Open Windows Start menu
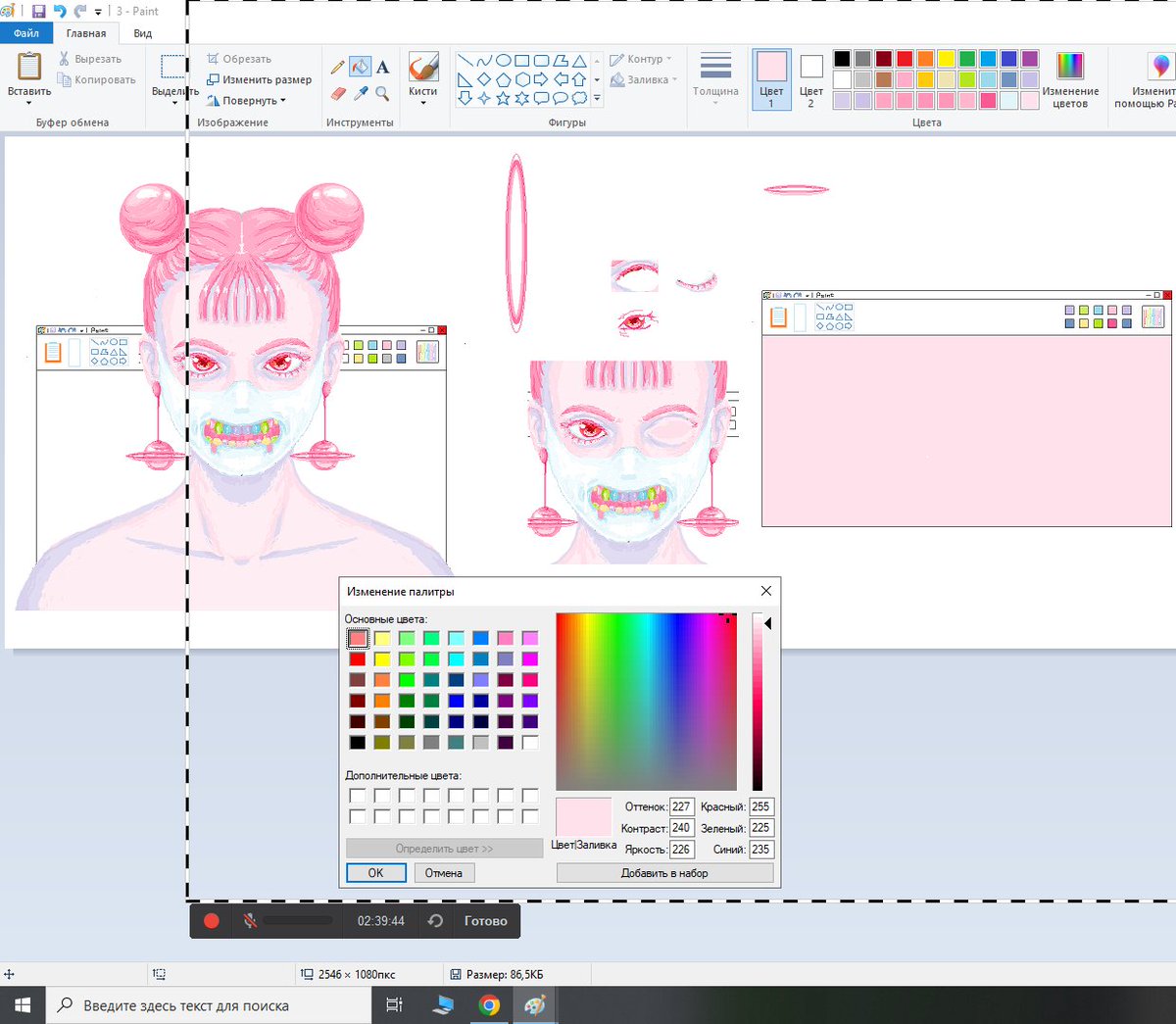 (23, 1005)
